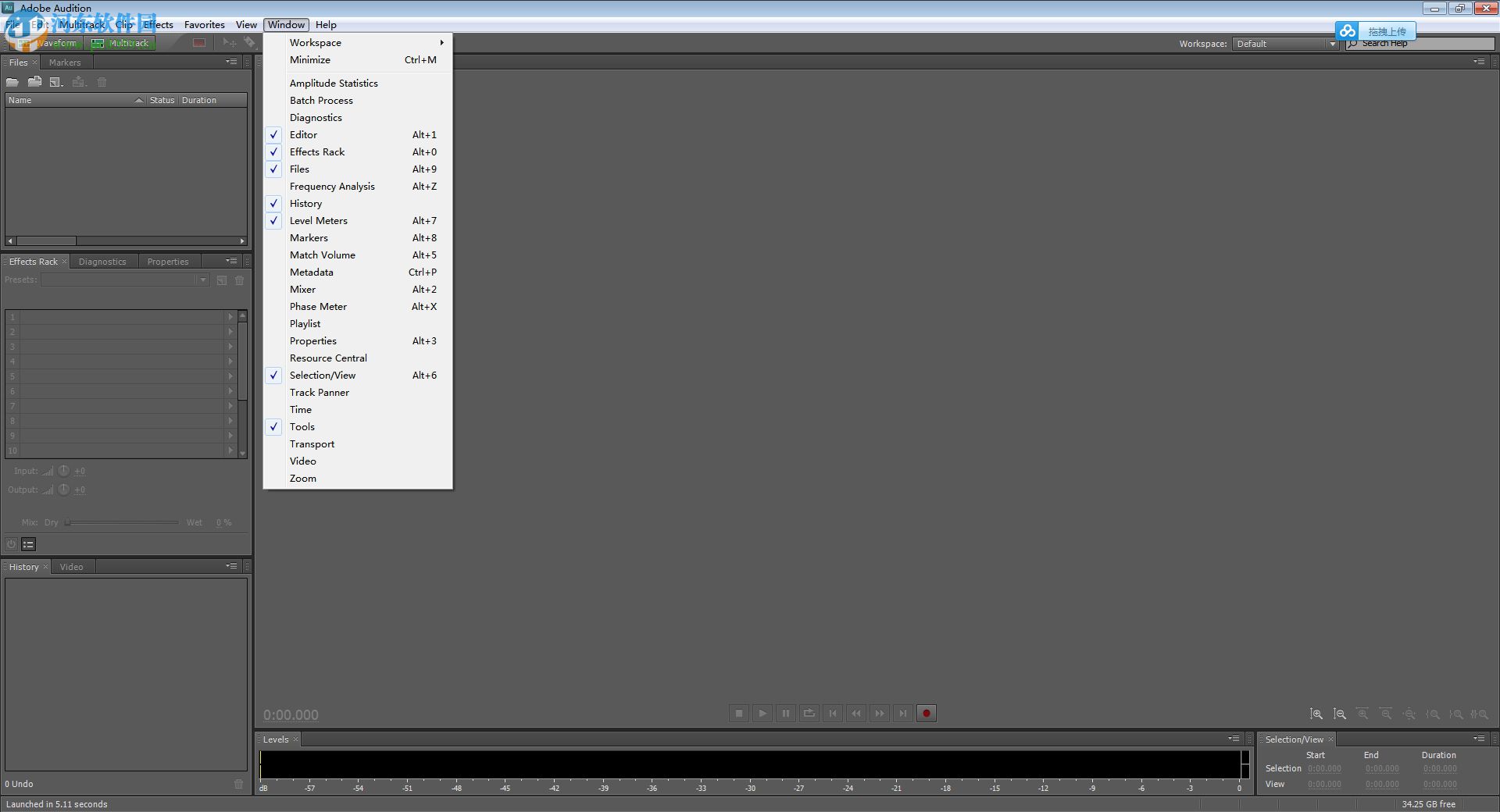Click the Loop Playback icon in transport
Image resolution: width=1500 pixels, height=812 pixels.
(x=809, y=713)
